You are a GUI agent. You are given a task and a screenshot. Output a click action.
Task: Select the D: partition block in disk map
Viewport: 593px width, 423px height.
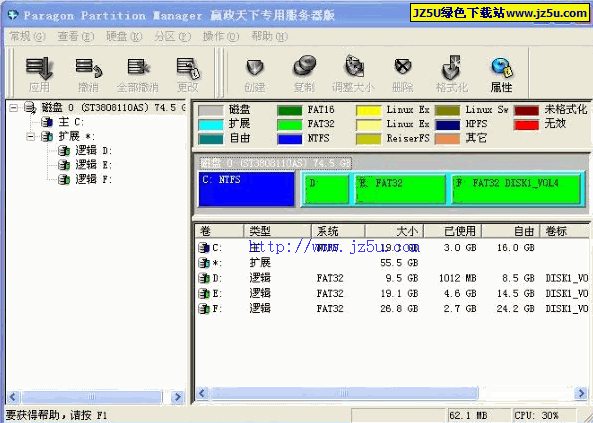tap(327, 189)
